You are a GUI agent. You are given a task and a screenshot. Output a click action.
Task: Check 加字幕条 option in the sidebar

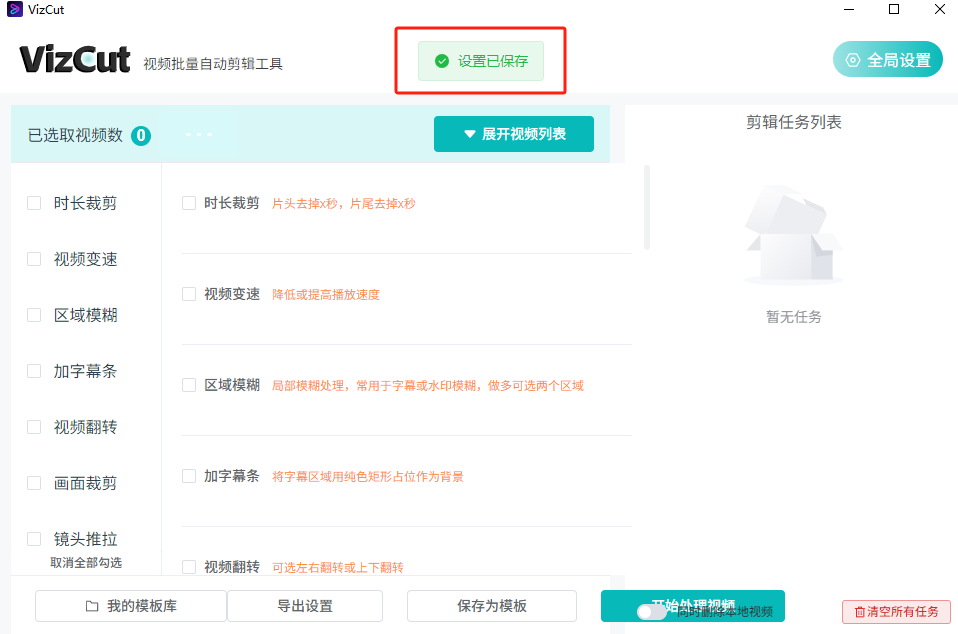pyautogui.click(x=34, y=371)
